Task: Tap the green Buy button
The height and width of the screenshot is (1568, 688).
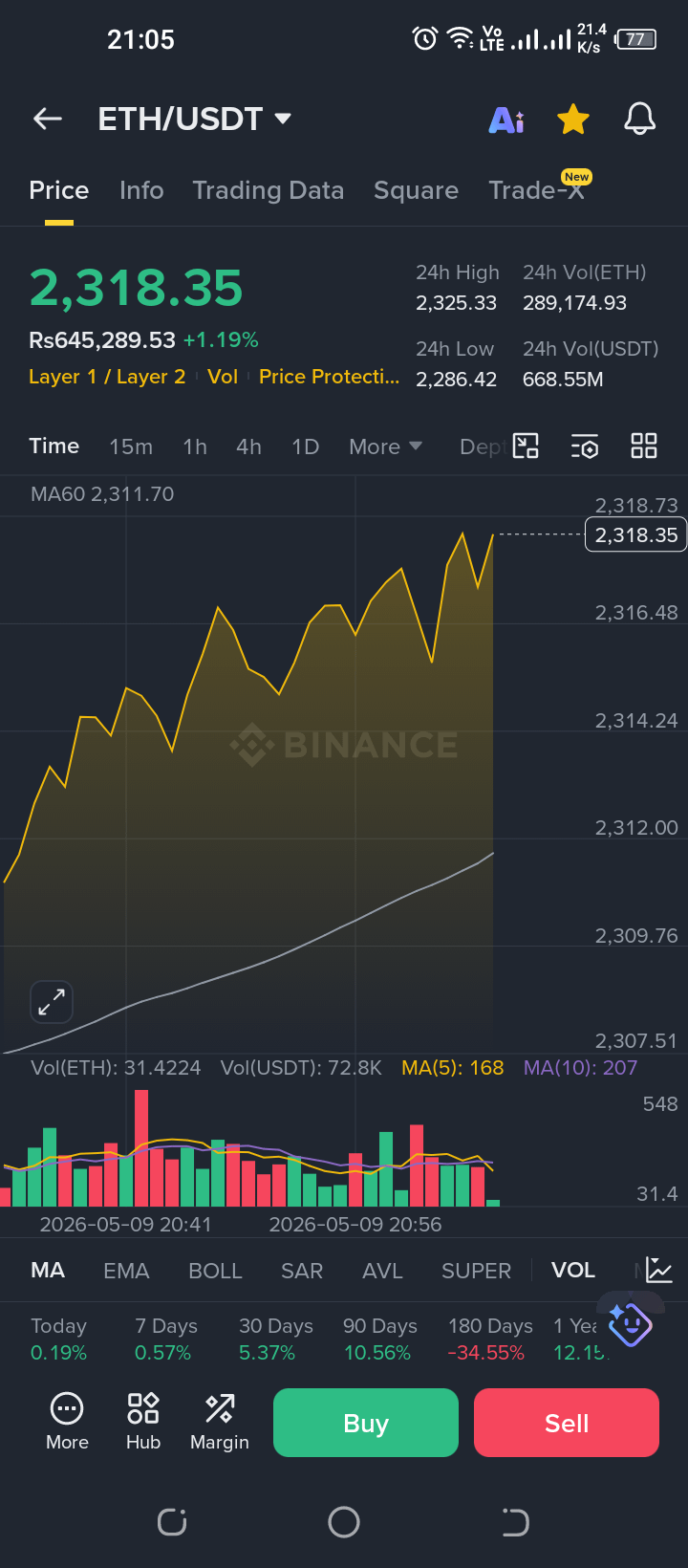Action: 366,1423
